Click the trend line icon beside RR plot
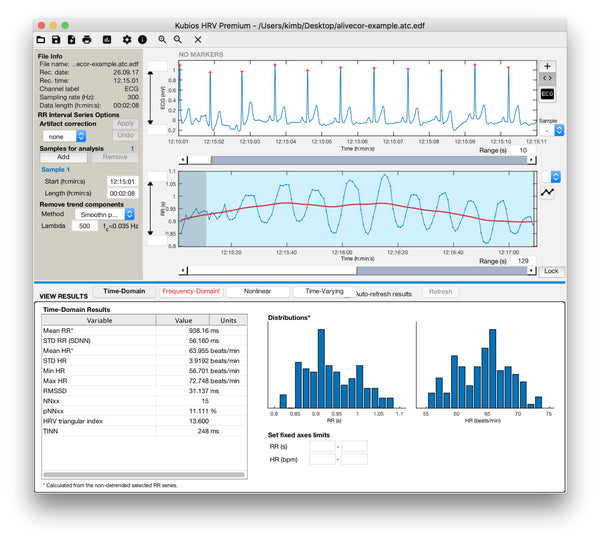Image resolution: width=600 pixels, height=541 pixels. [x=548, y=192]
